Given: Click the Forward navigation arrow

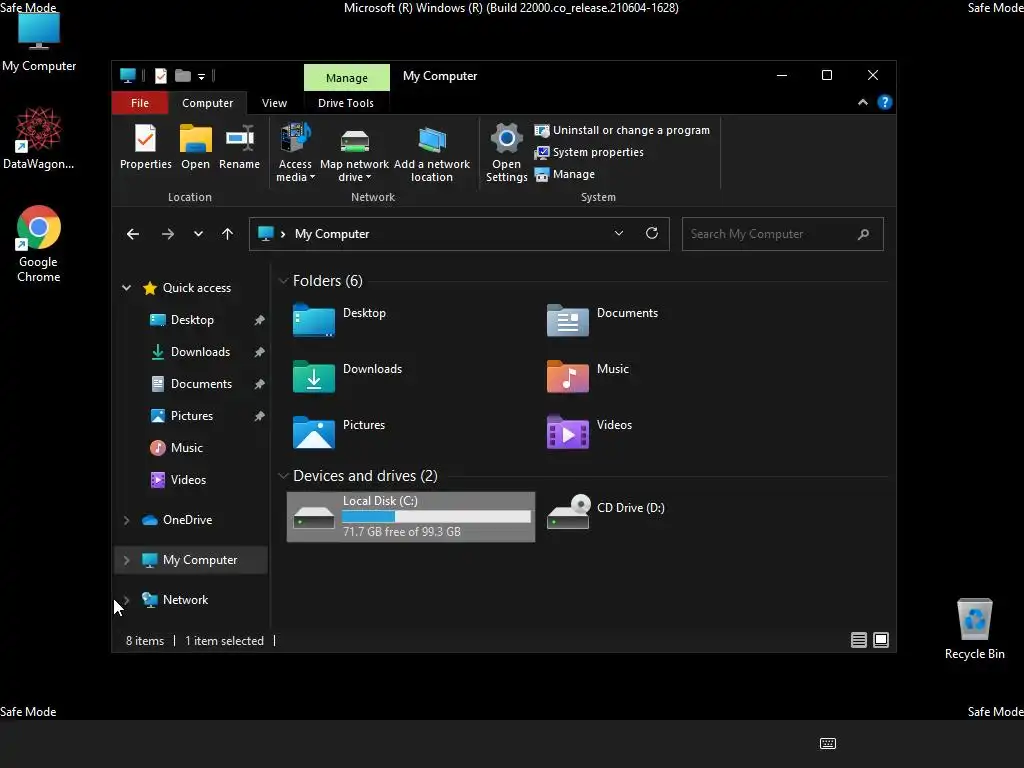Looking at the screenshot, I should click(x=168, y=234).
